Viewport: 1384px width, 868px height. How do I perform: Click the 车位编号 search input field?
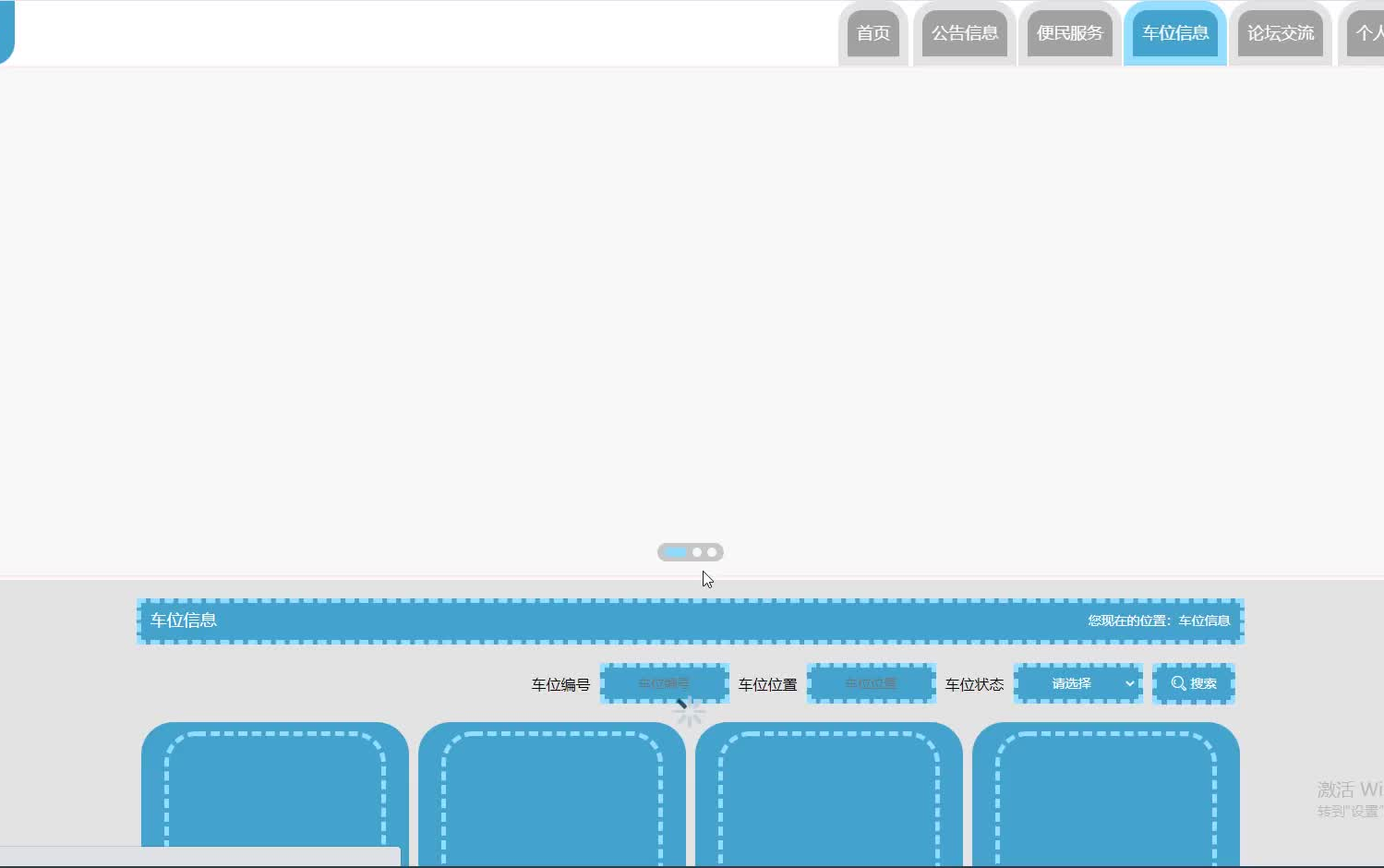tap(665, 683)
